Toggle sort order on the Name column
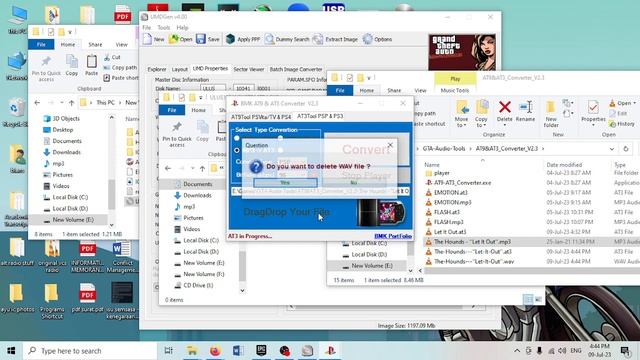This screenshot has width=640, height=360. [x=432, y=165]
